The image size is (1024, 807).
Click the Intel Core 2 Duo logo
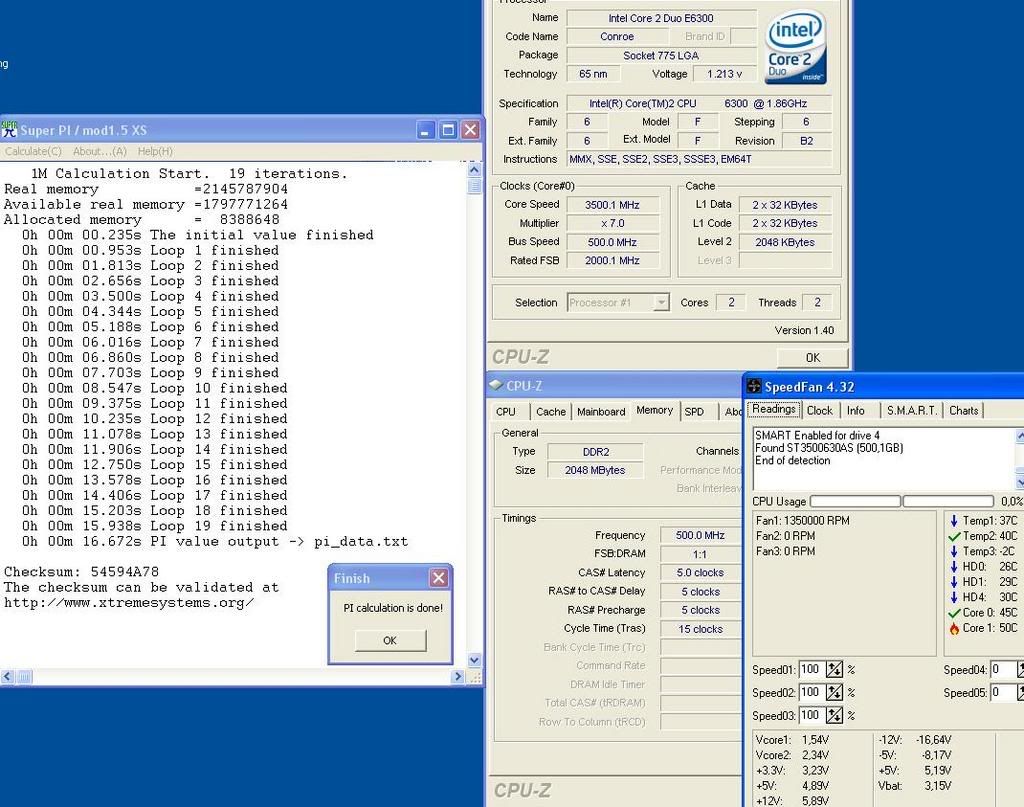796,47
